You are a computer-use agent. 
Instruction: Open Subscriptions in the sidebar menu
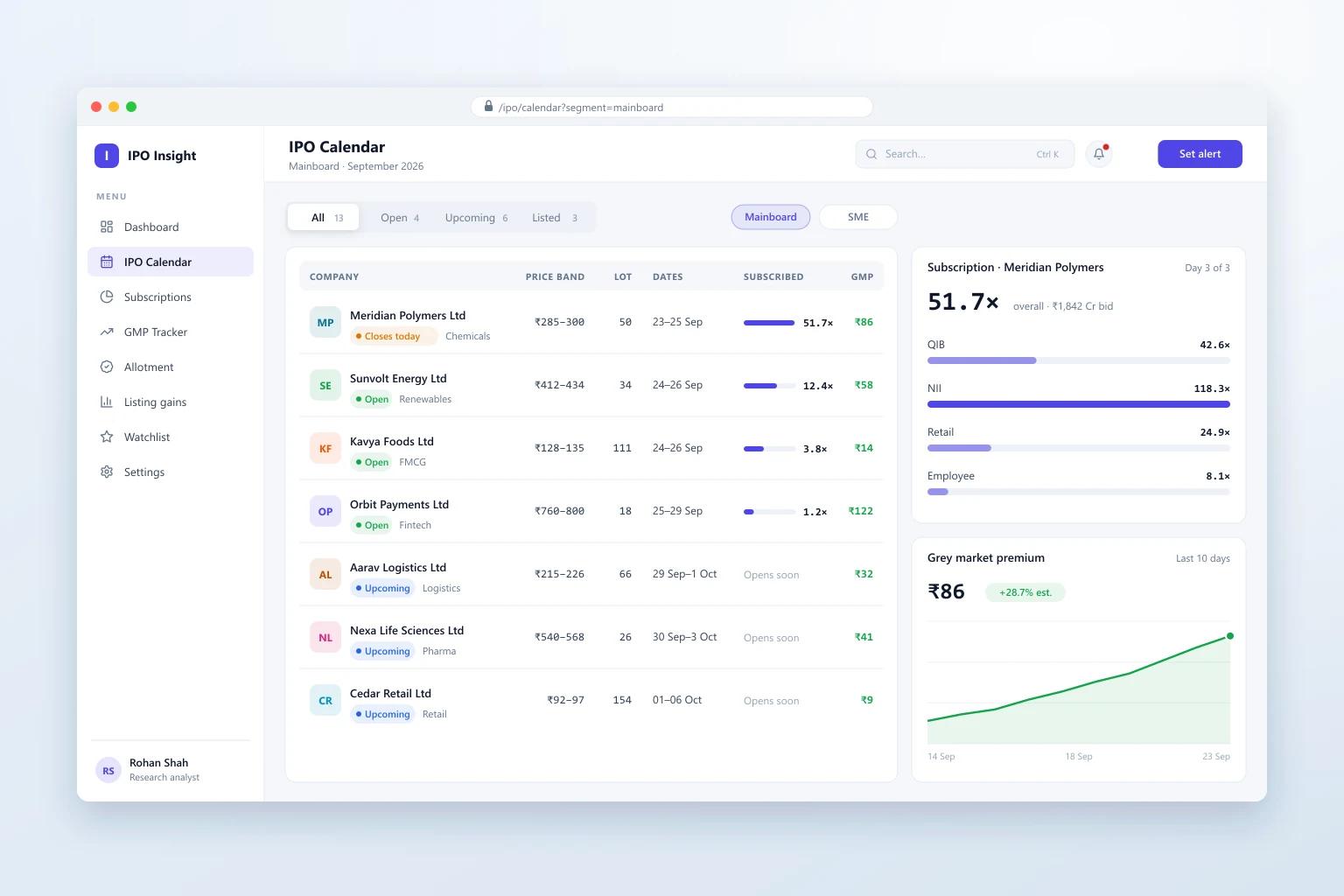171,297
